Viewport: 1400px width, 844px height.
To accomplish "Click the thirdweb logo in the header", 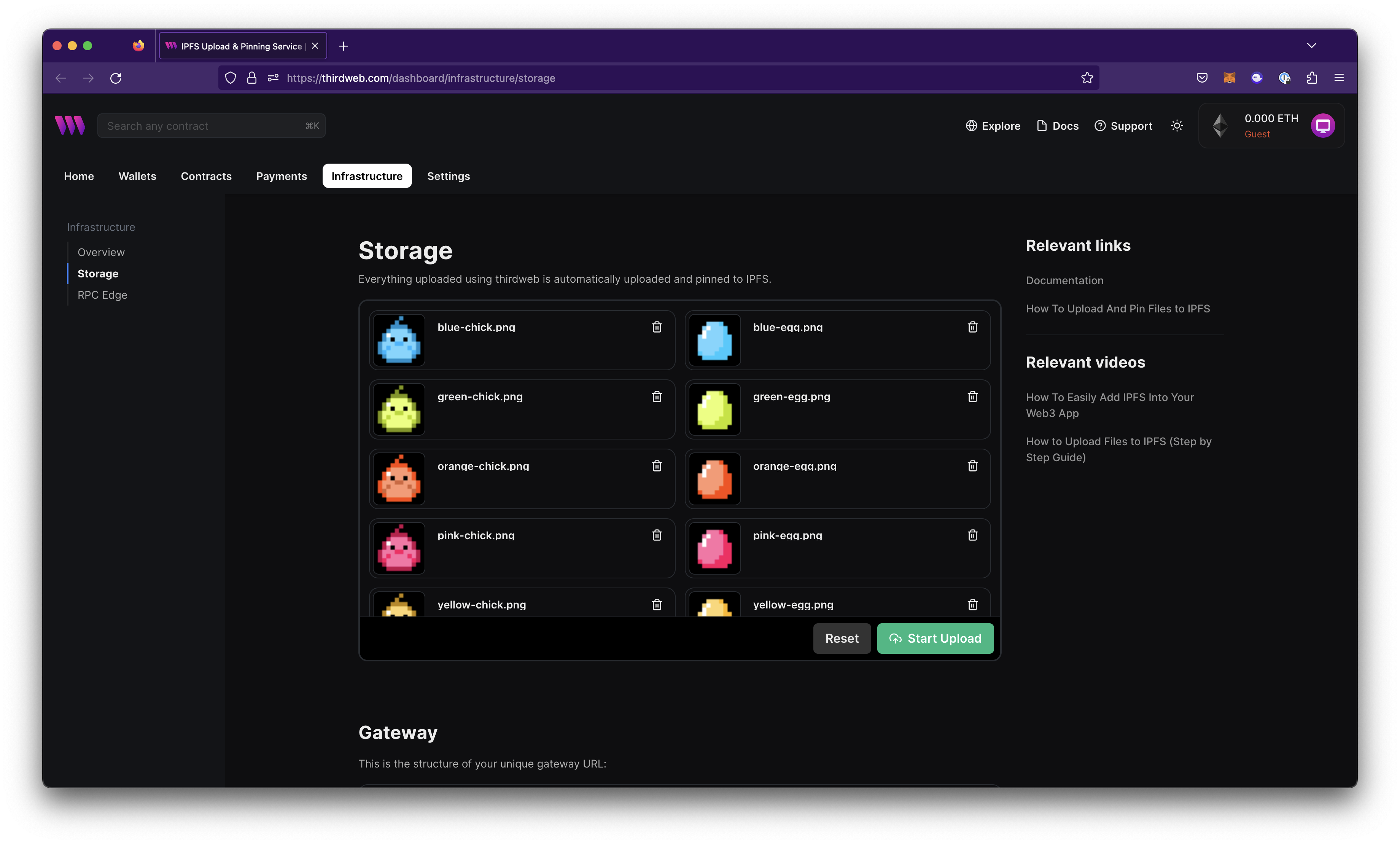I will point(69,125).
